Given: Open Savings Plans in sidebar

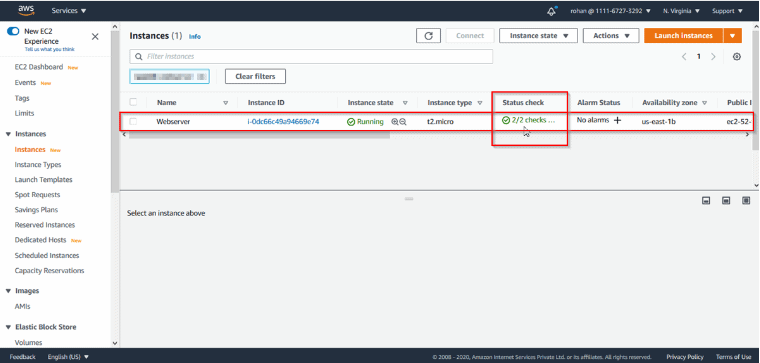Looking at the screenshot, I should (36, 210).
